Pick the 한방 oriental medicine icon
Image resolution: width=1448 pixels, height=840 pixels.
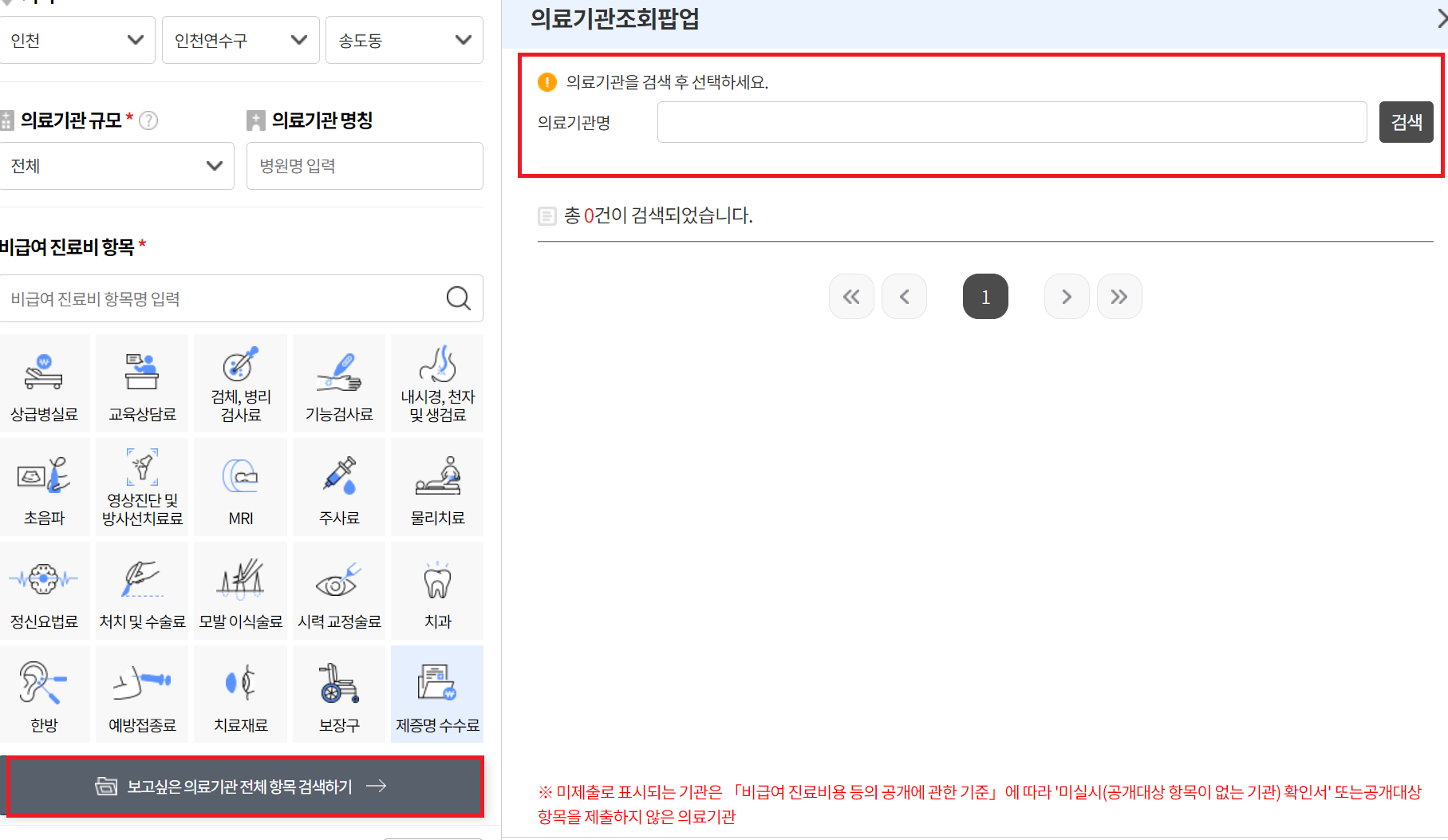pos(45,693)
